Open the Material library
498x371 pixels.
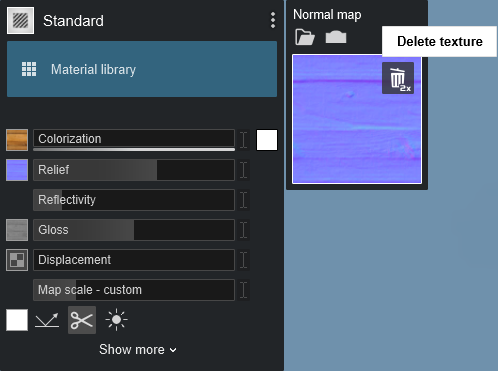pyautogui.click(x=142, y=69)
